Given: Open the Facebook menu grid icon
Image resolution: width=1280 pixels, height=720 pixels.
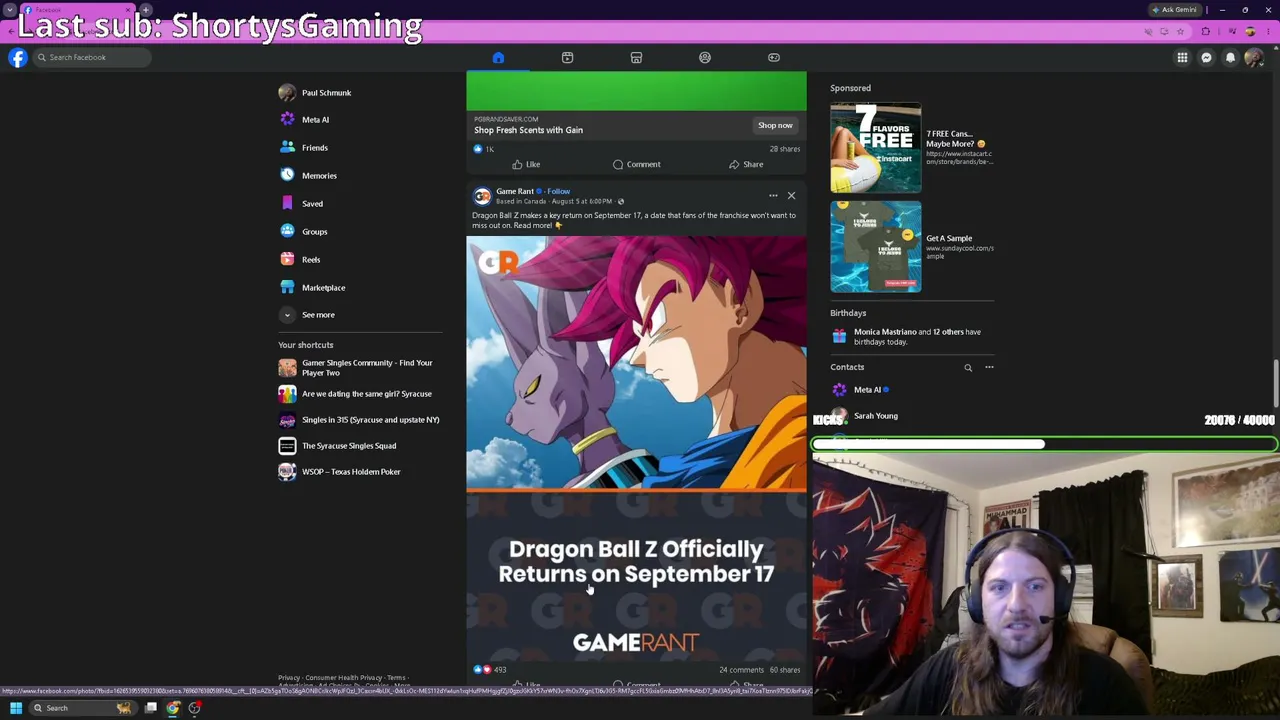Looking at the screenshot, I should click(x=1182, y=57).
